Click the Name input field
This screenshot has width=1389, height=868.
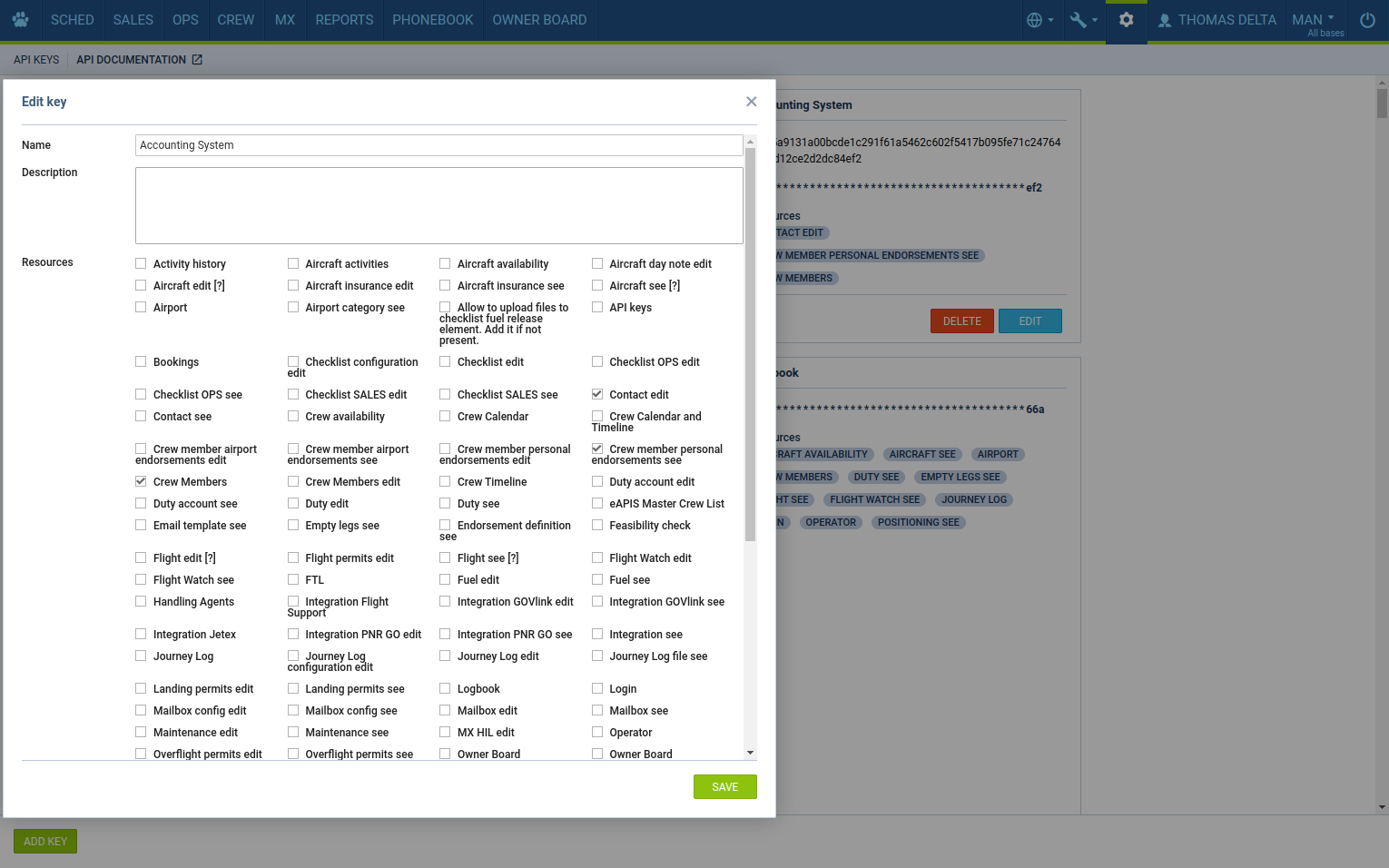[438, 145]
